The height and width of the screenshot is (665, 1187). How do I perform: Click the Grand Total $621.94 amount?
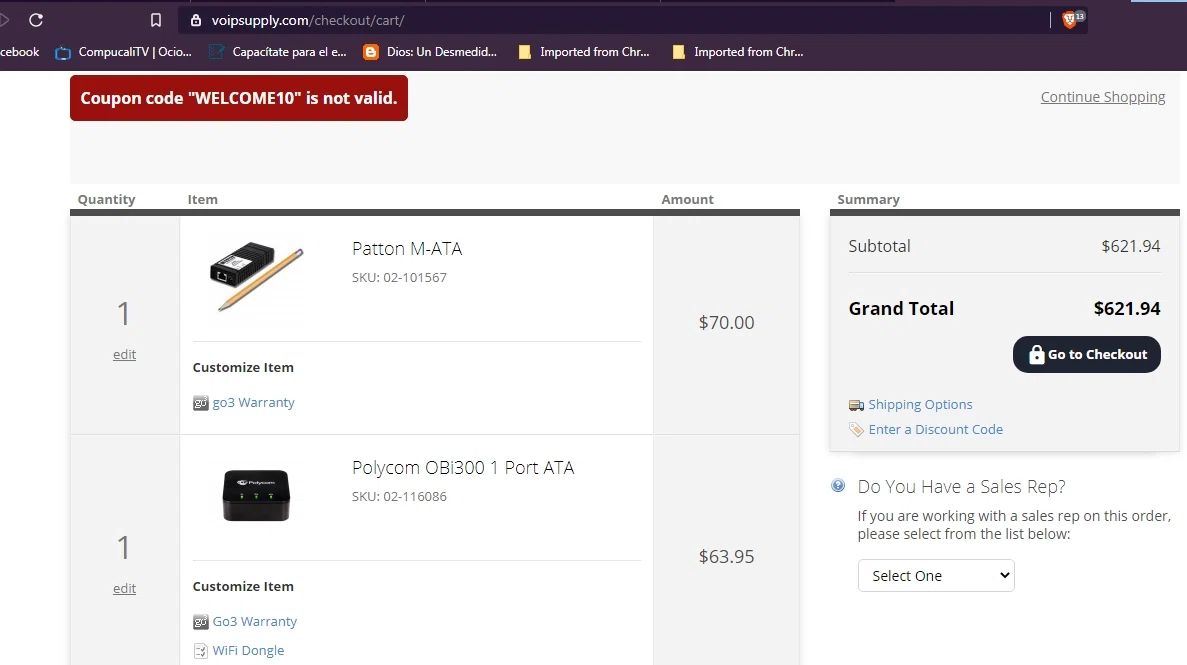pos(1126,308)
